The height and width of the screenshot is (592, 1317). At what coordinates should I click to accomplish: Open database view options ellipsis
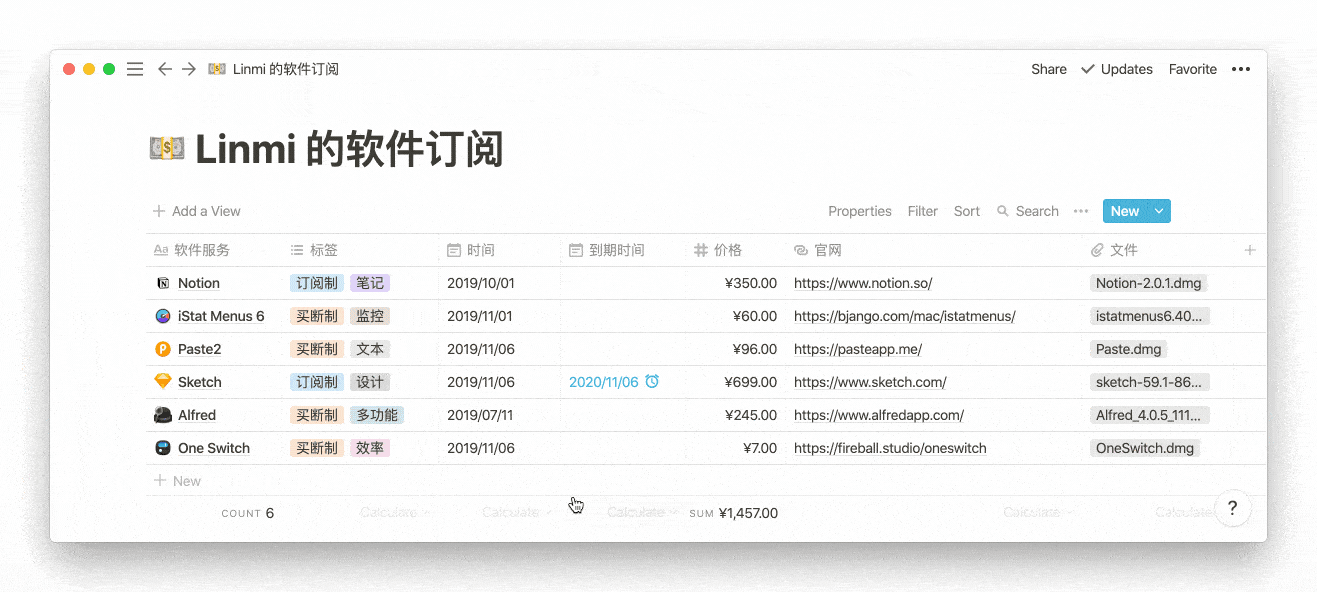coord(1081,211)
